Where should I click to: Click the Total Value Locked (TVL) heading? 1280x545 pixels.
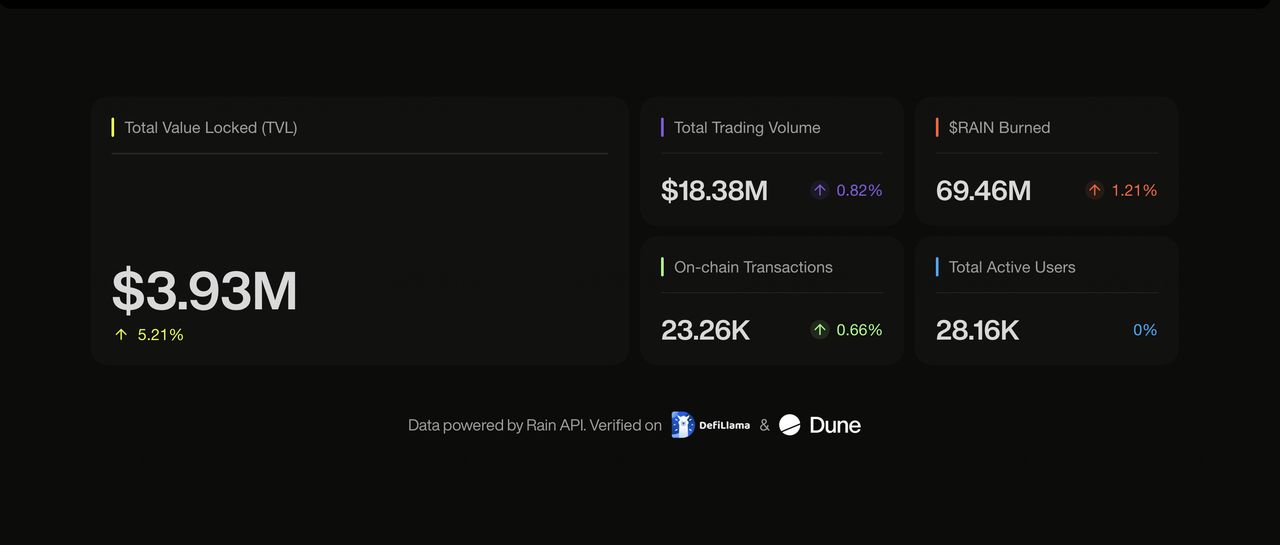[210, 128]
